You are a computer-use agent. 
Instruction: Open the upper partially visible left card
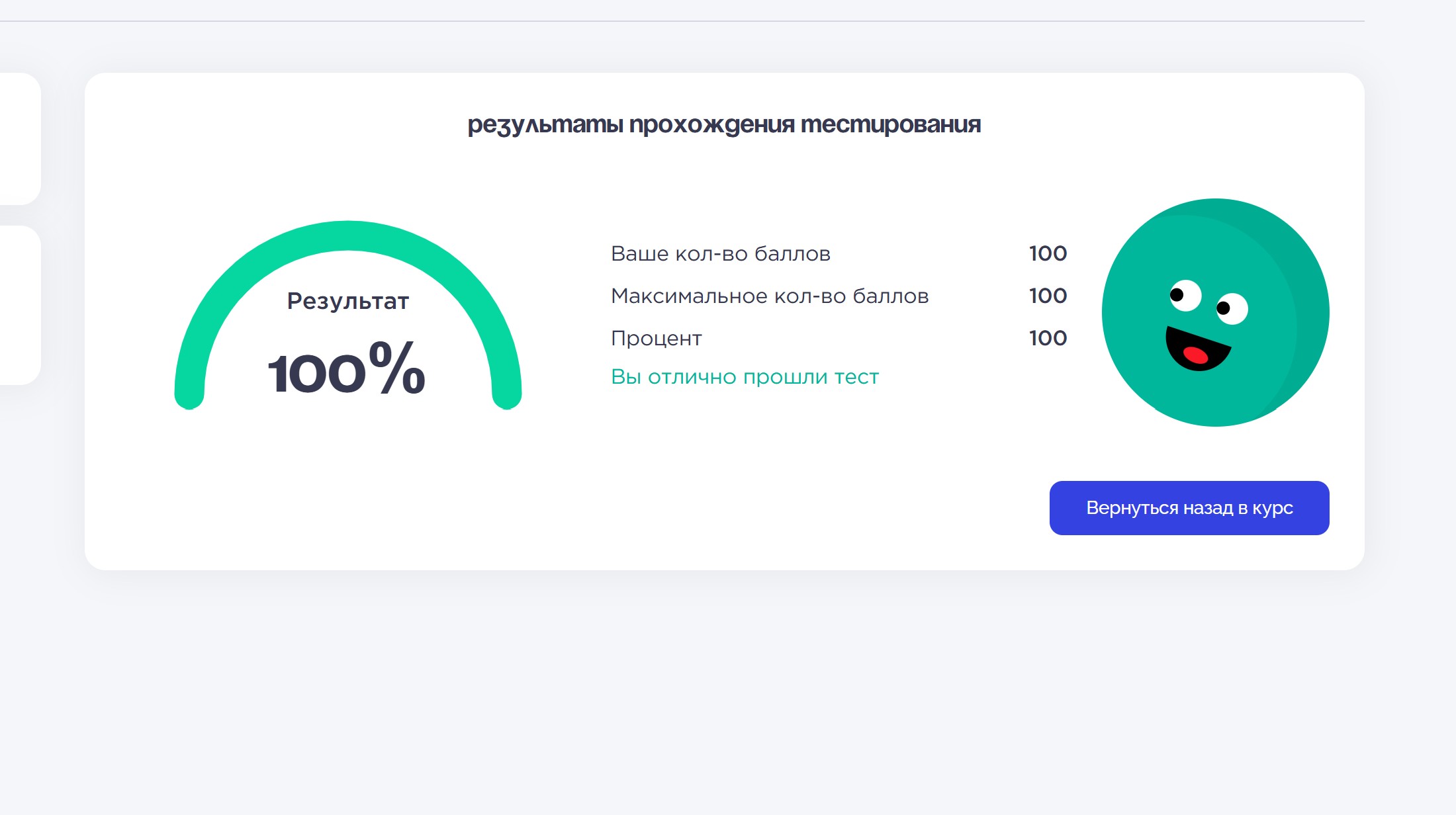coord(20,139)
